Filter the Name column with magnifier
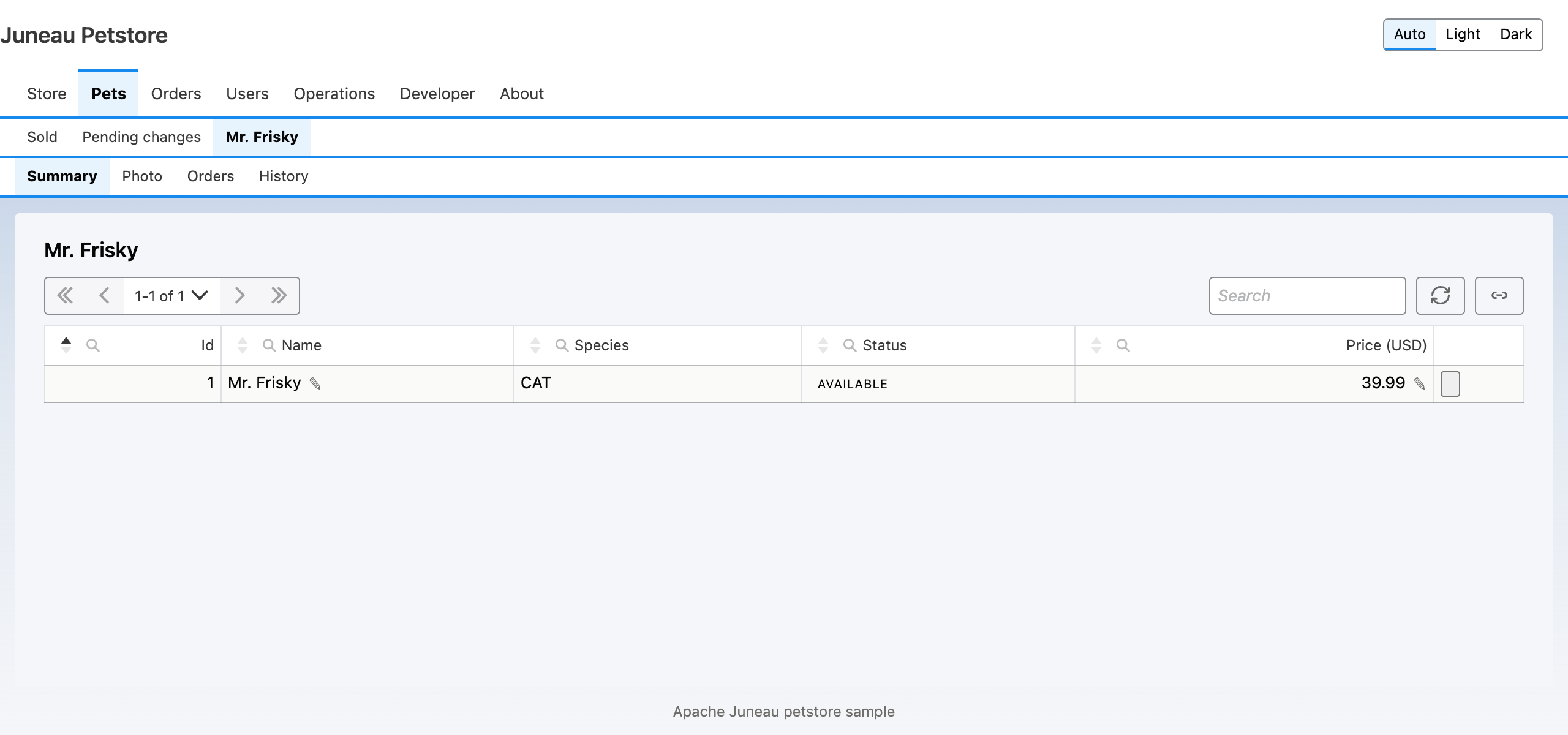 tap(269, 345)
